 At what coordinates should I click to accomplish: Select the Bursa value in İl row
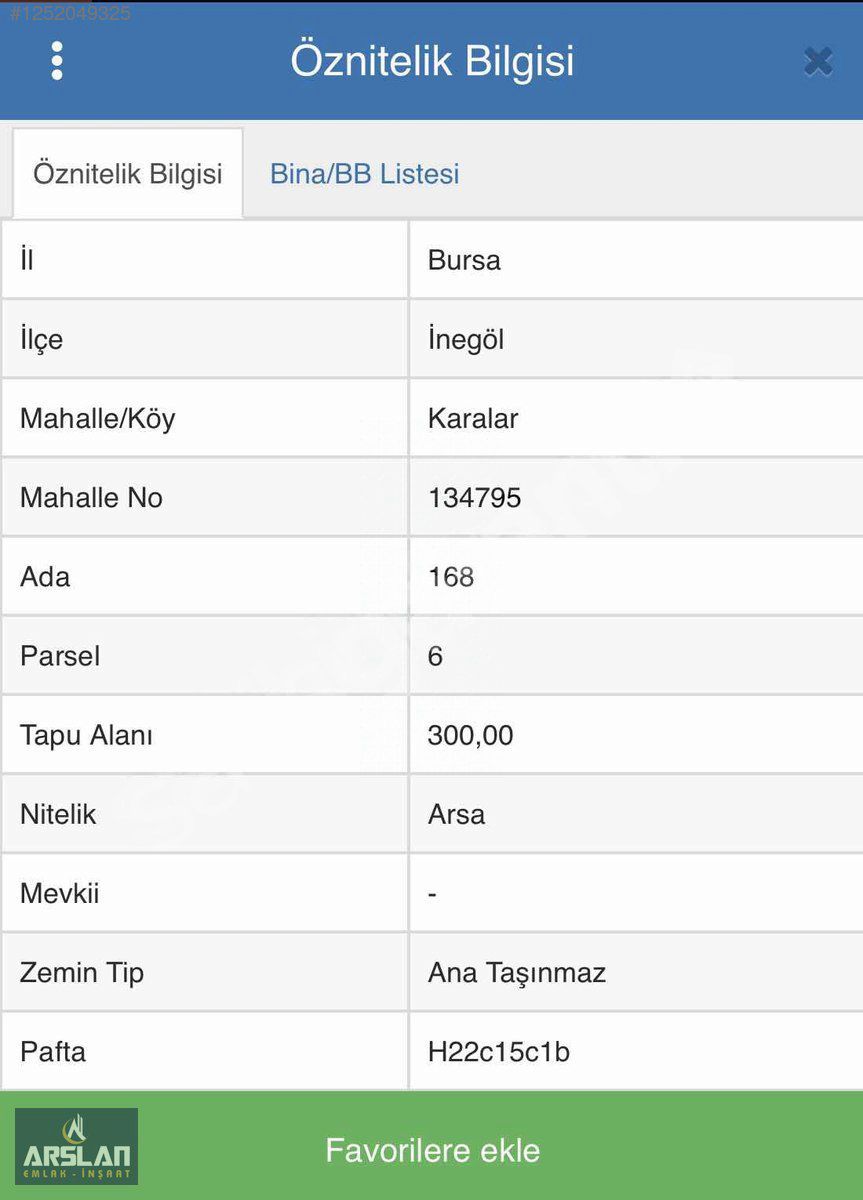(x=464, y=260)
